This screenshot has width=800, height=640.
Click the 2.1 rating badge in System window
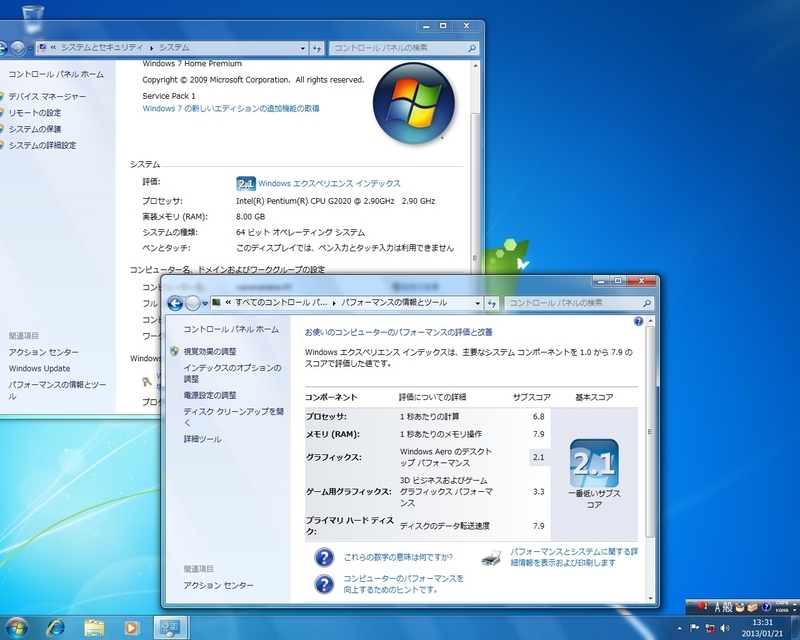pos(246,183)
